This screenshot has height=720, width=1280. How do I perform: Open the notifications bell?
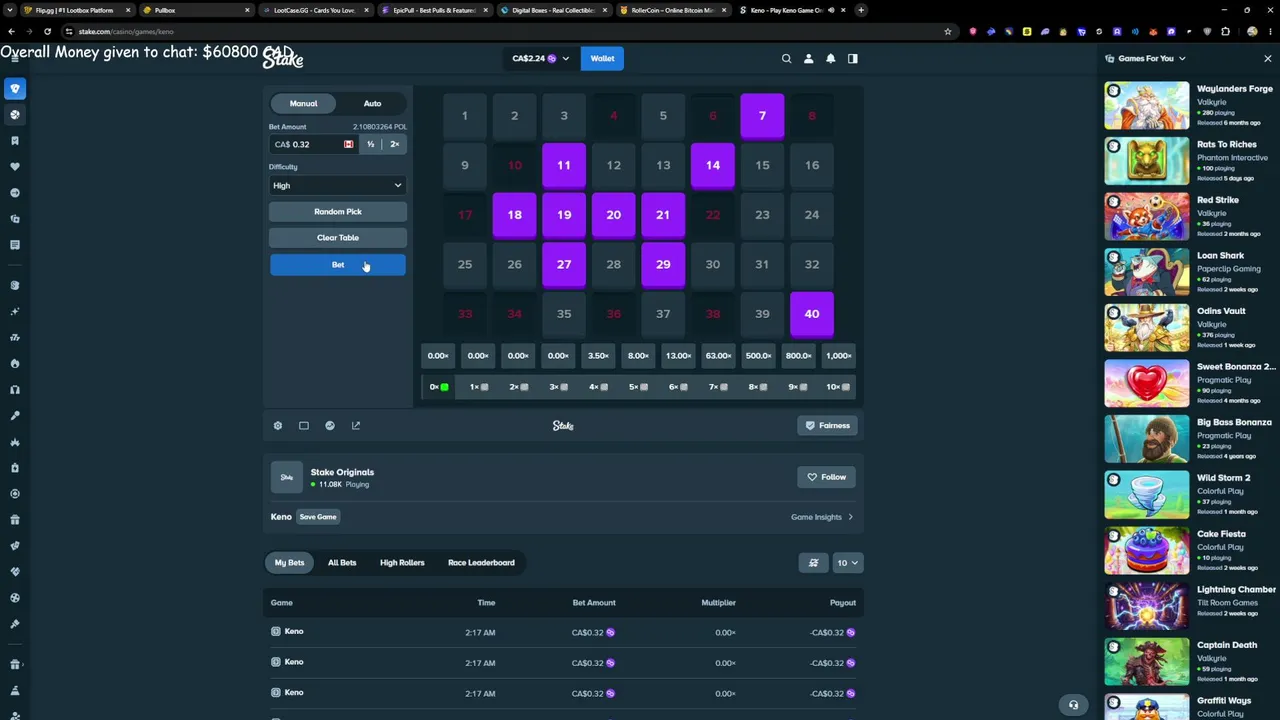pyautogui.click(x=830, y=58)
